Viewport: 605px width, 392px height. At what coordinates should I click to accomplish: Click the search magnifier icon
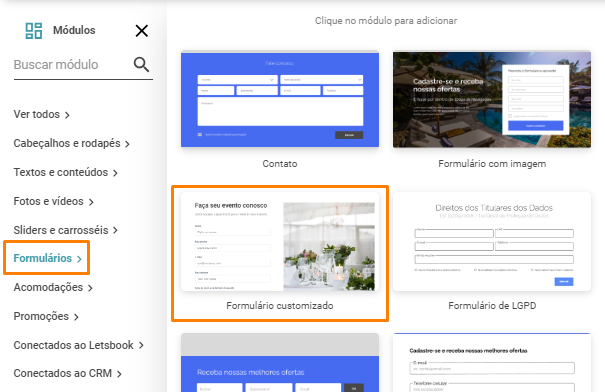tap(141, 64)
